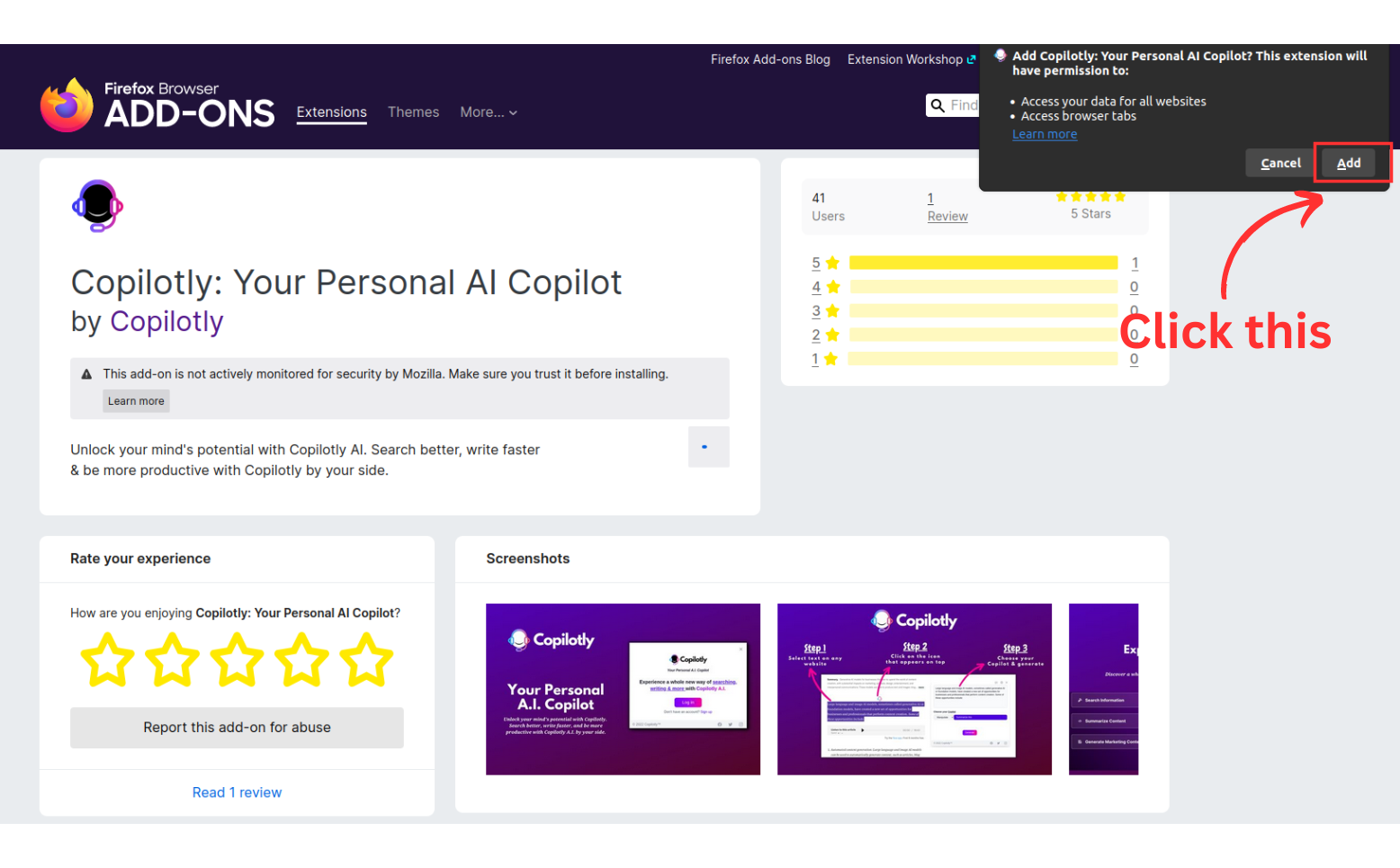1400x868 pixels.
Task: Rate one star in Rate your experience
Action: [x=107, y=660]
